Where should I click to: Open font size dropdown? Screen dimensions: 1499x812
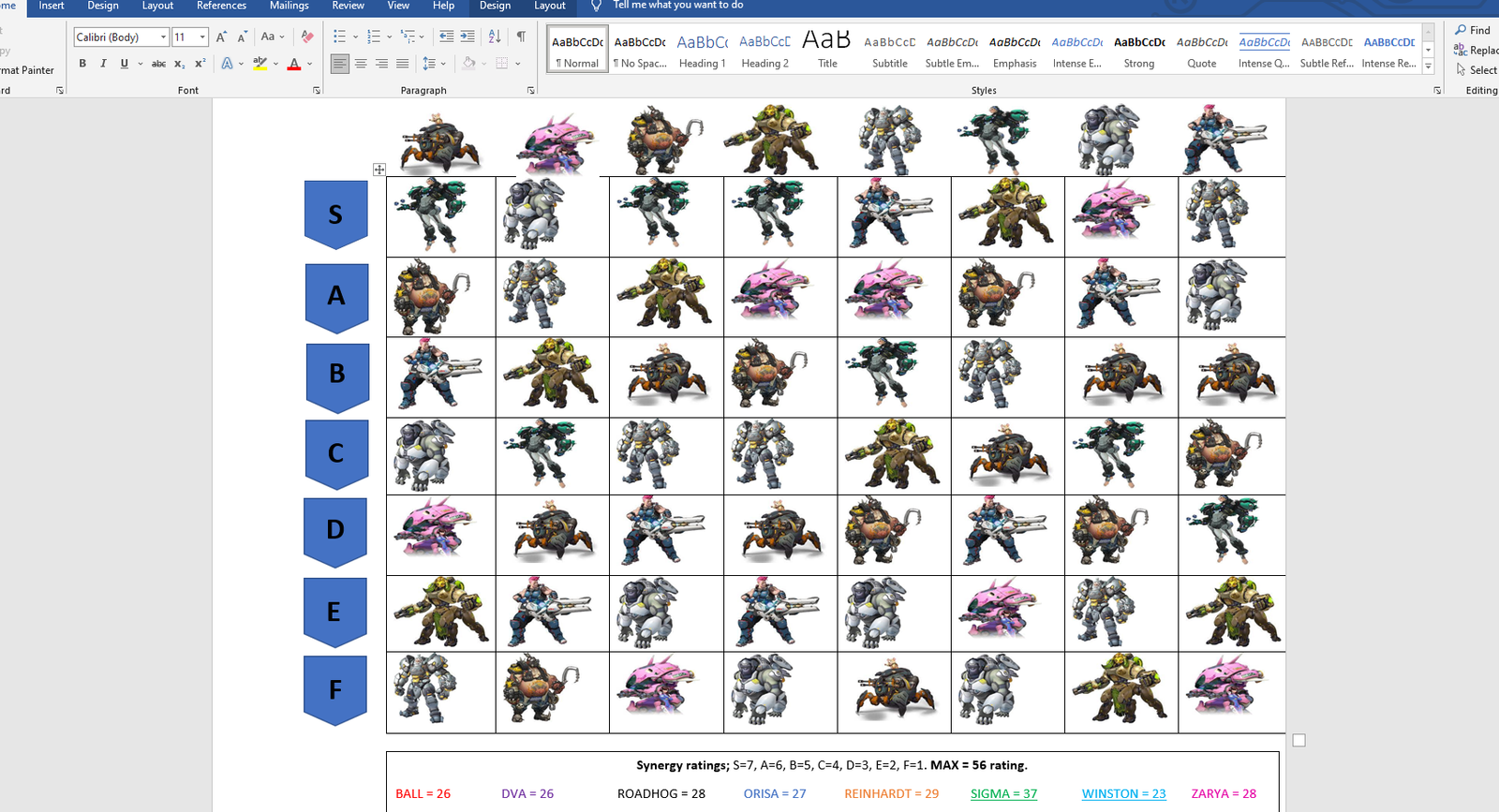(x=202, y=37)
